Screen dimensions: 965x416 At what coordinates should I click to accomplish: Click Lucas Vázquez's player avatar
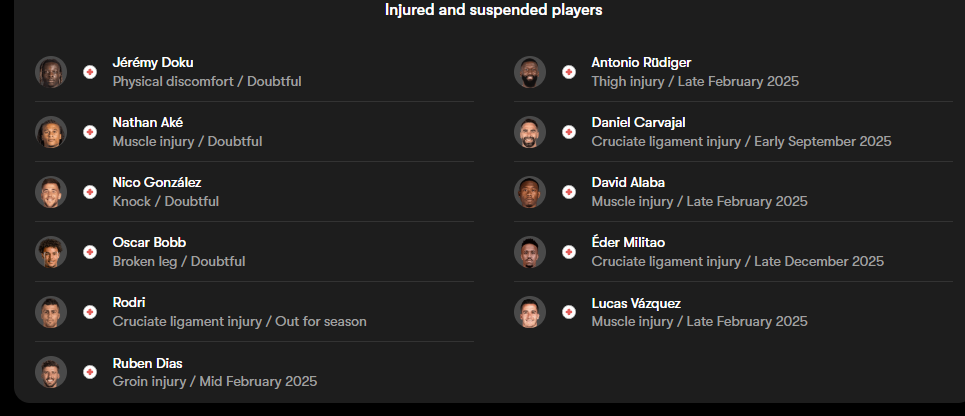pos(530,312)
